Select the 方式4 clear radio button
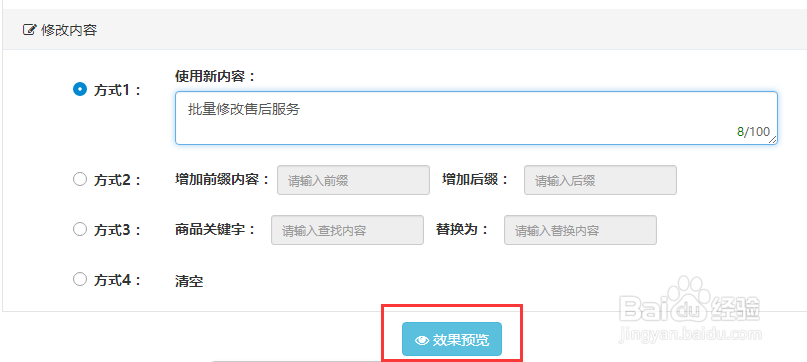Viewport: 807px width, 362px height. [x=80, y=279]
